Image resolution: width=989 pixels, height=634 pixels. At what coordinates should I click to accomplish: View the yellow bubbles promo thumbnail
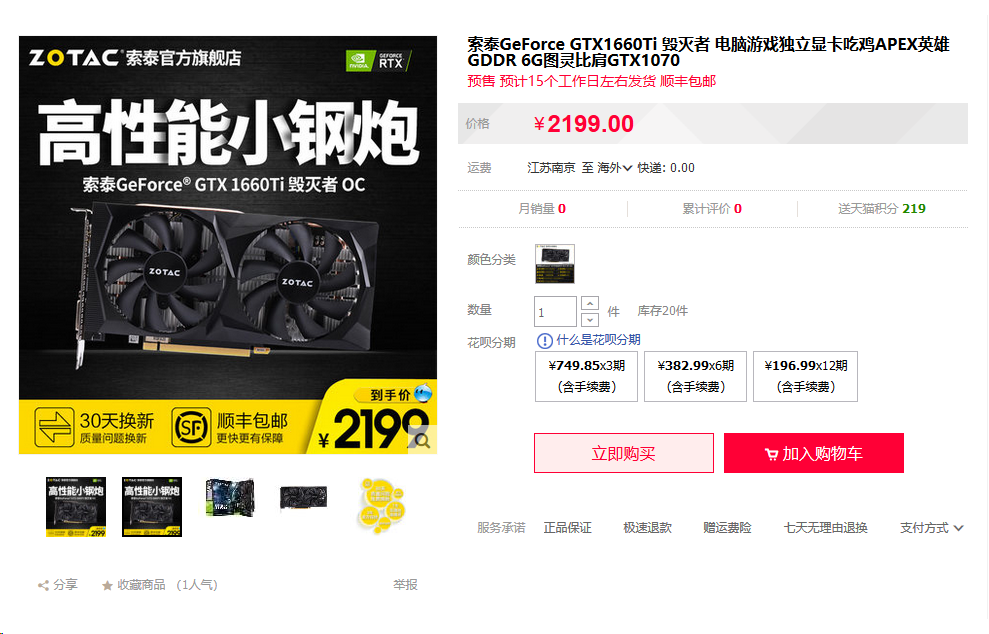tap(382, 506)
